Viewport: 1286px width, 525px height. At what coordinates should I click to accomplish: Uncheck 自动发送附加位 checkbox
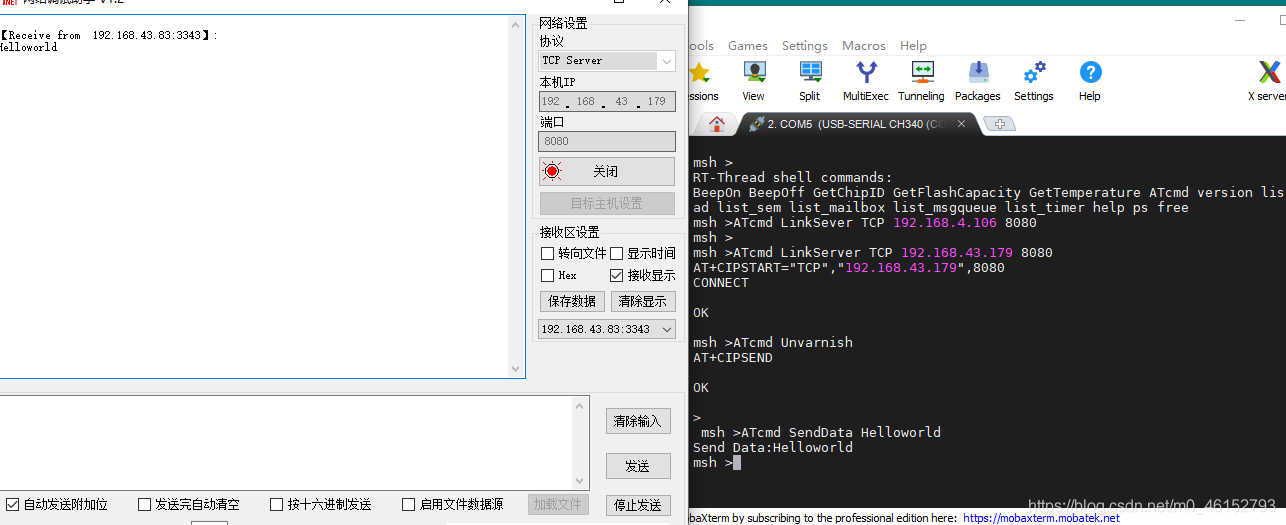point(12,504)
